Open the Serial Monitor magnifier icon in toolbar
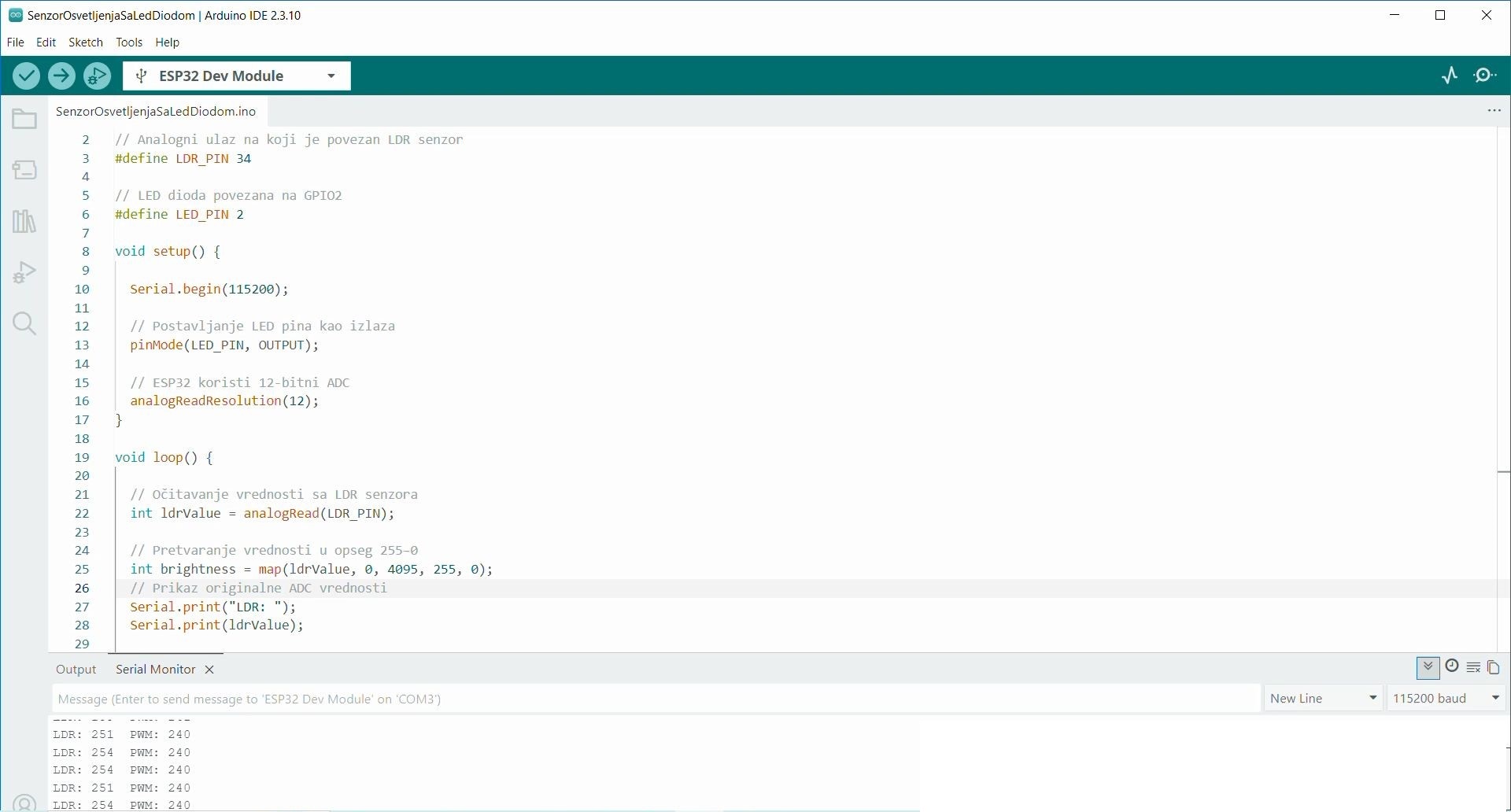This screenshot has width=1511, height=812. [x=1486, y=76]
